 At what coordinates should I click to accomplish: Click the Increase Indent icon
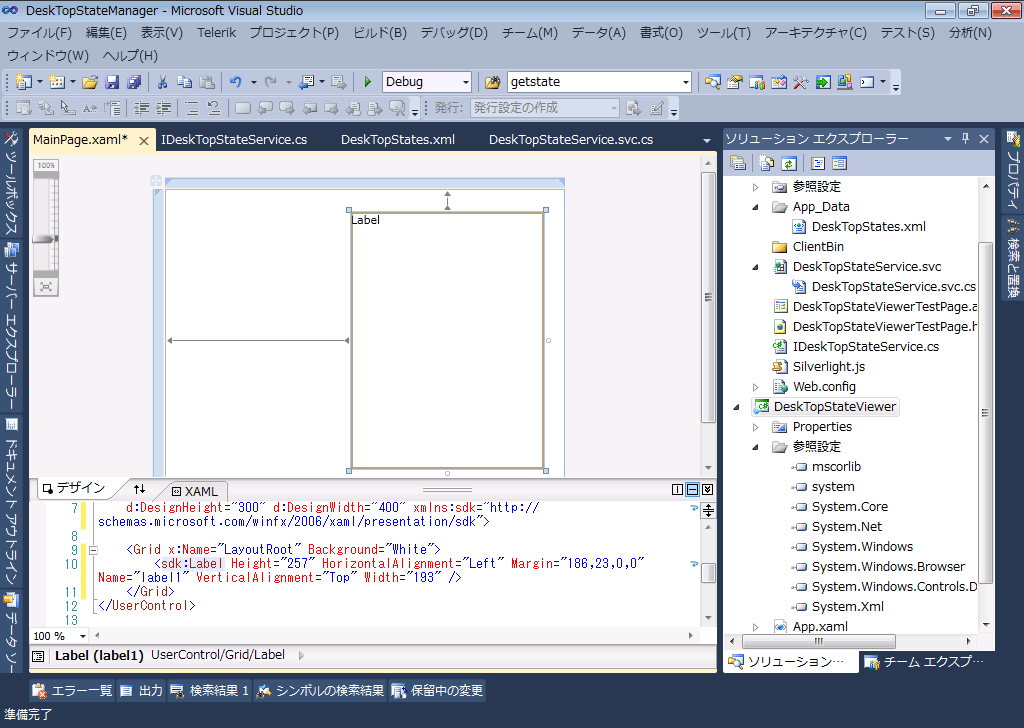click(164, 108)
